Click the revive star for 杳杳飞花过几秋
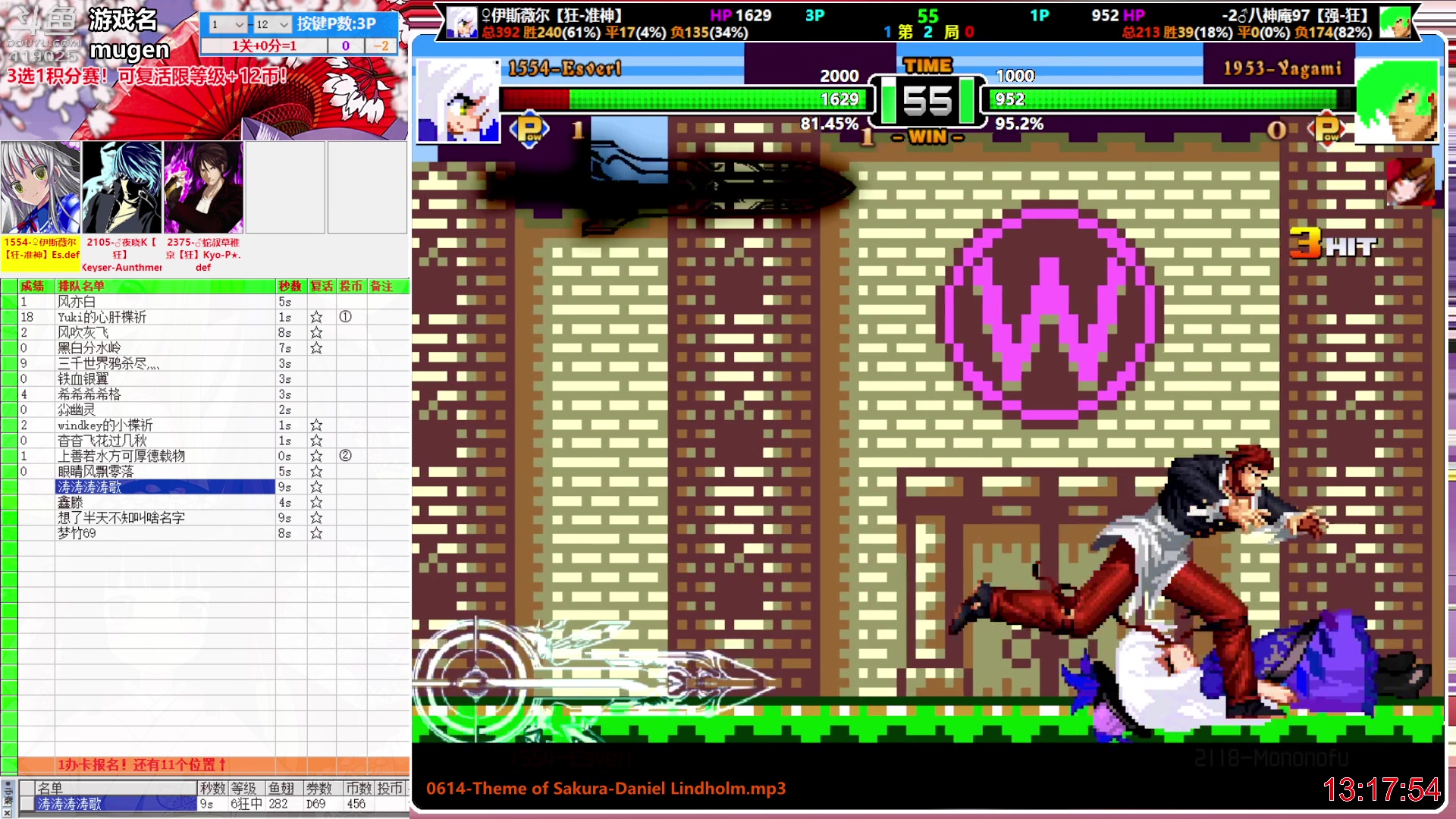1456x819 pixels. [x=316, y=441]
